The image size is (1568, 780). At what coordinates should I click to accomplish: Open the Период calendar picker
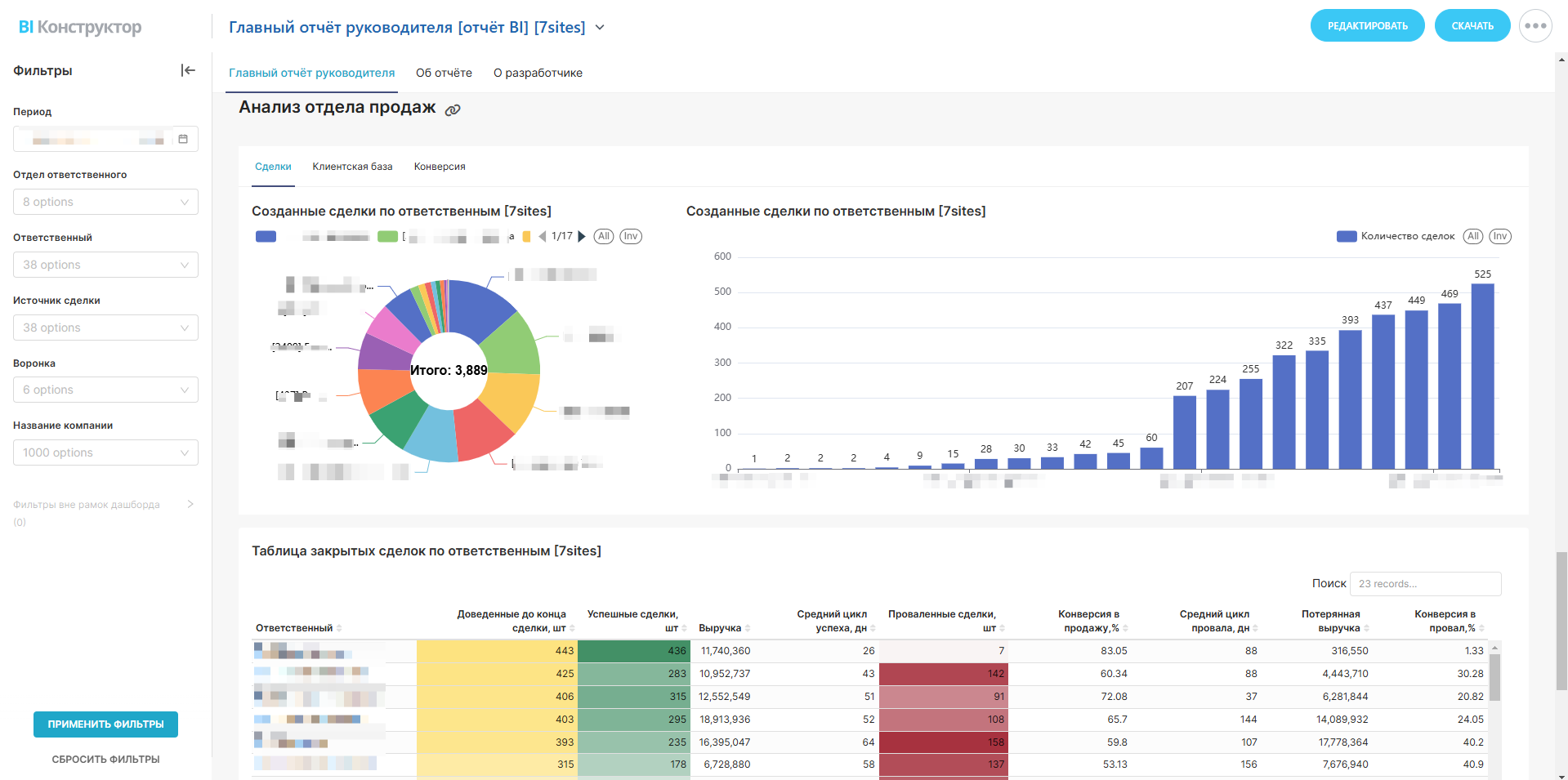[183, 139]
